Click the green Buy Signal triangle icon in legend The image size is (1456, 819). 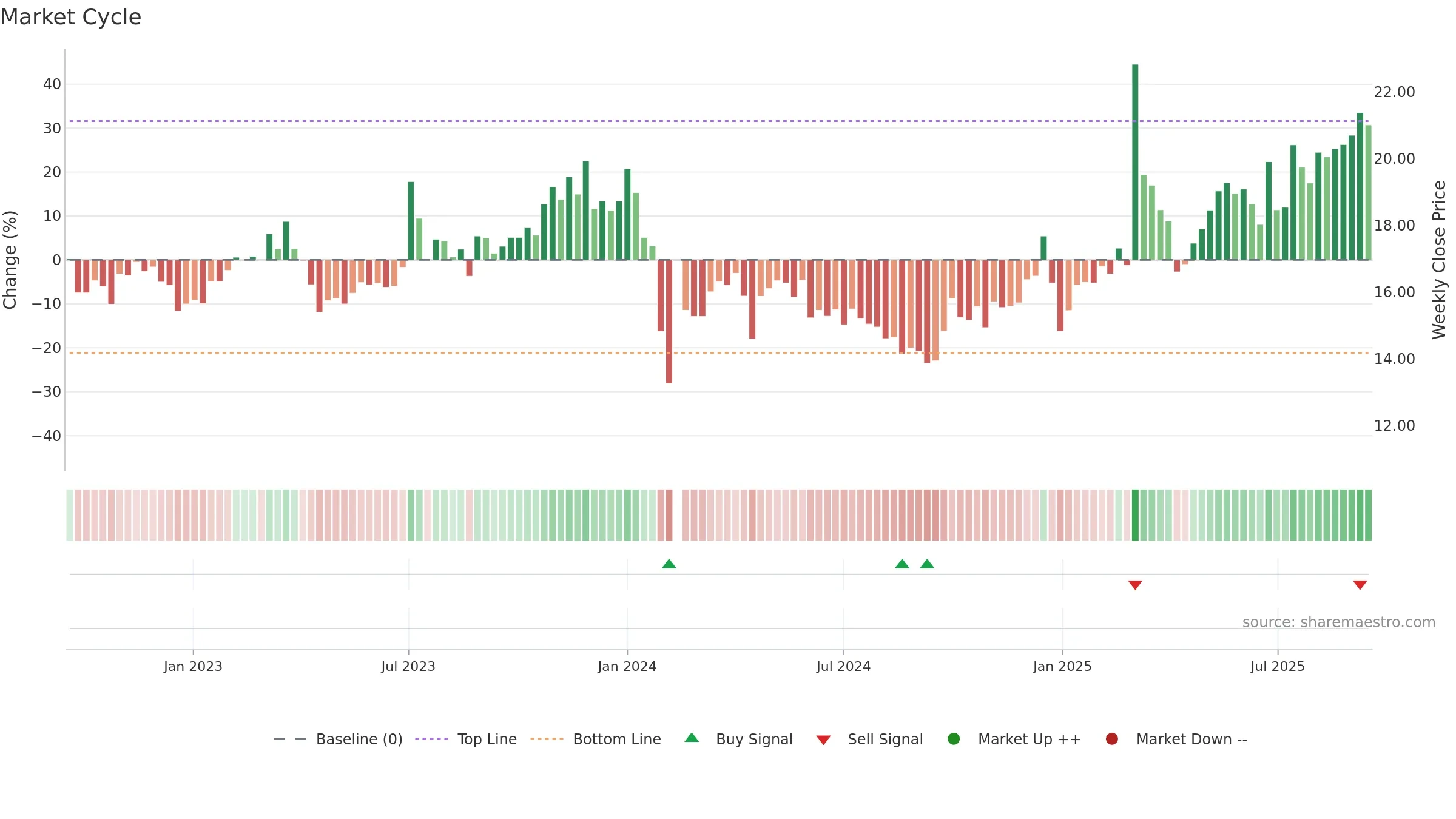click(692, 738)
